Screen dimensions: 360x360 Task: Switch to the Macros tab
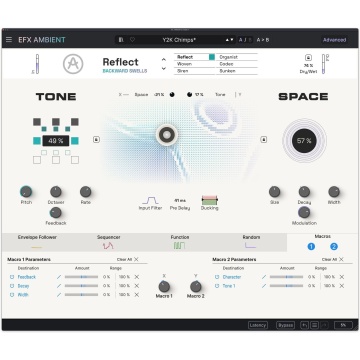click(322, 242)
